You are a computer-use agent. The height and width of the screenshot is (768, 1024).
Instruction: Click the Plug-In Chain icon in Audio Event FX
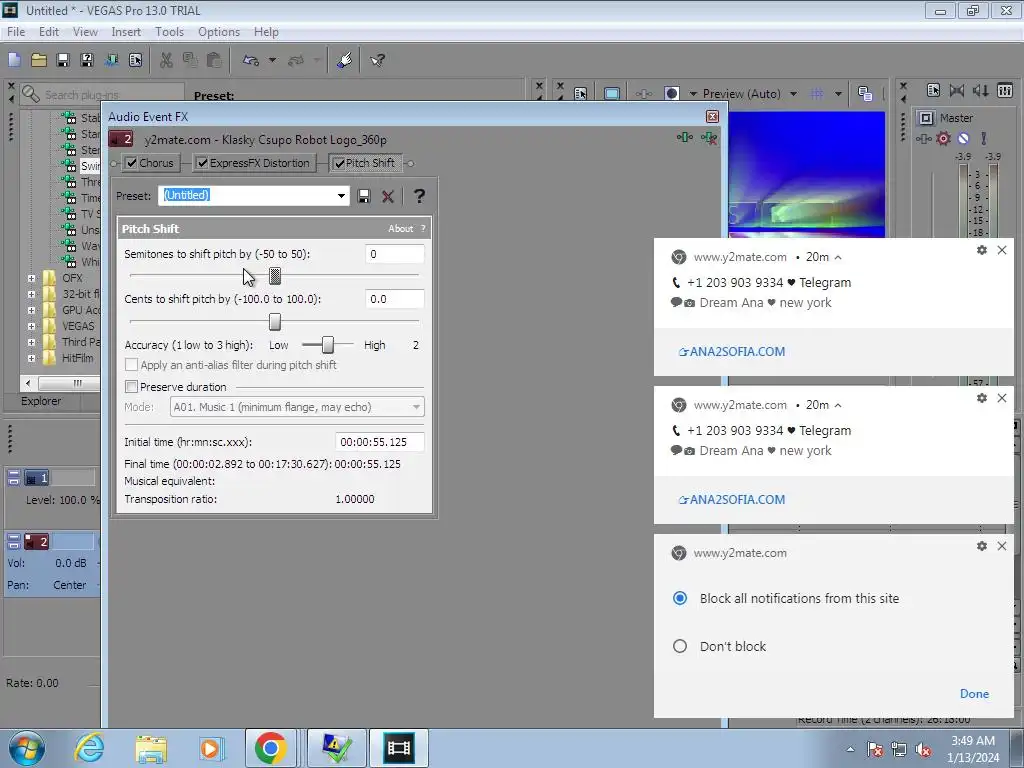[x=684, y=137]
